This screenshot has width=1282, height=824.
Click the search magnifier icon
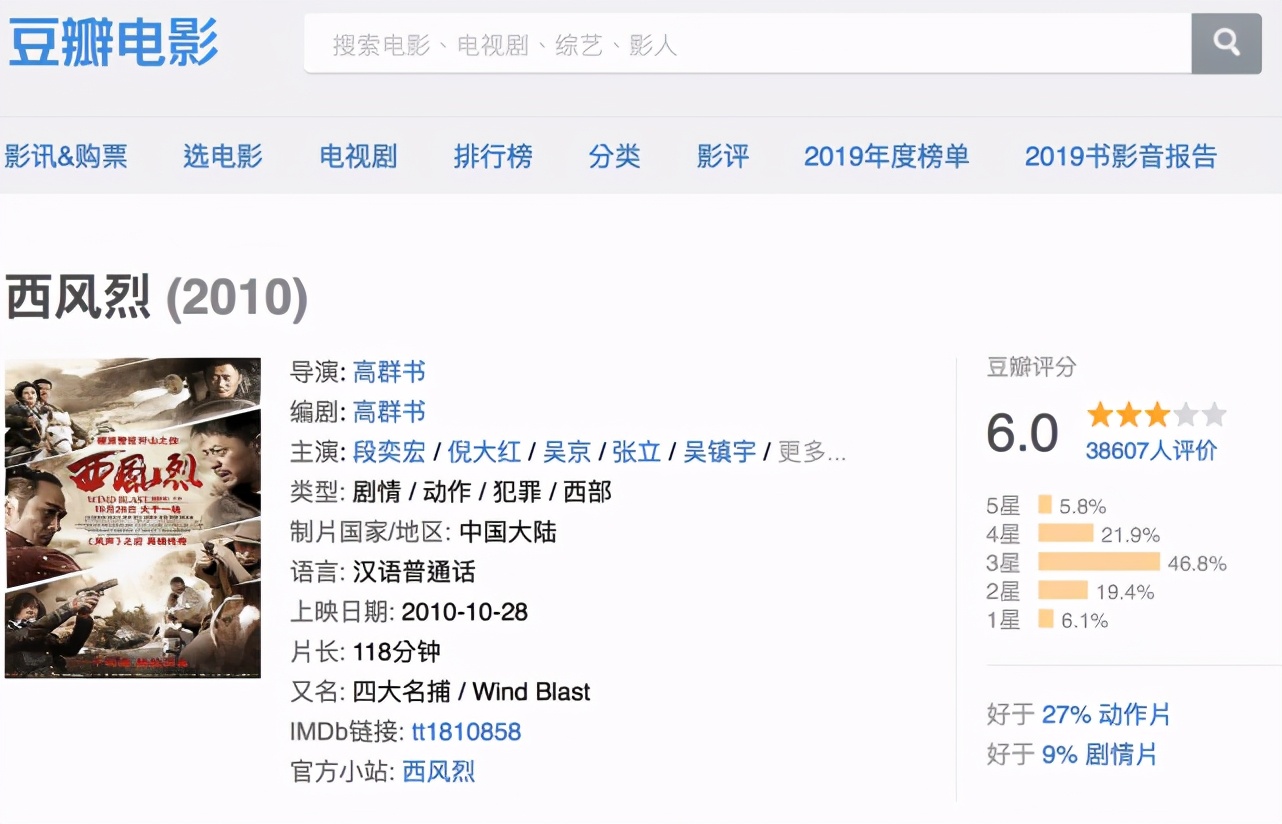click(x=1226, y=42)
